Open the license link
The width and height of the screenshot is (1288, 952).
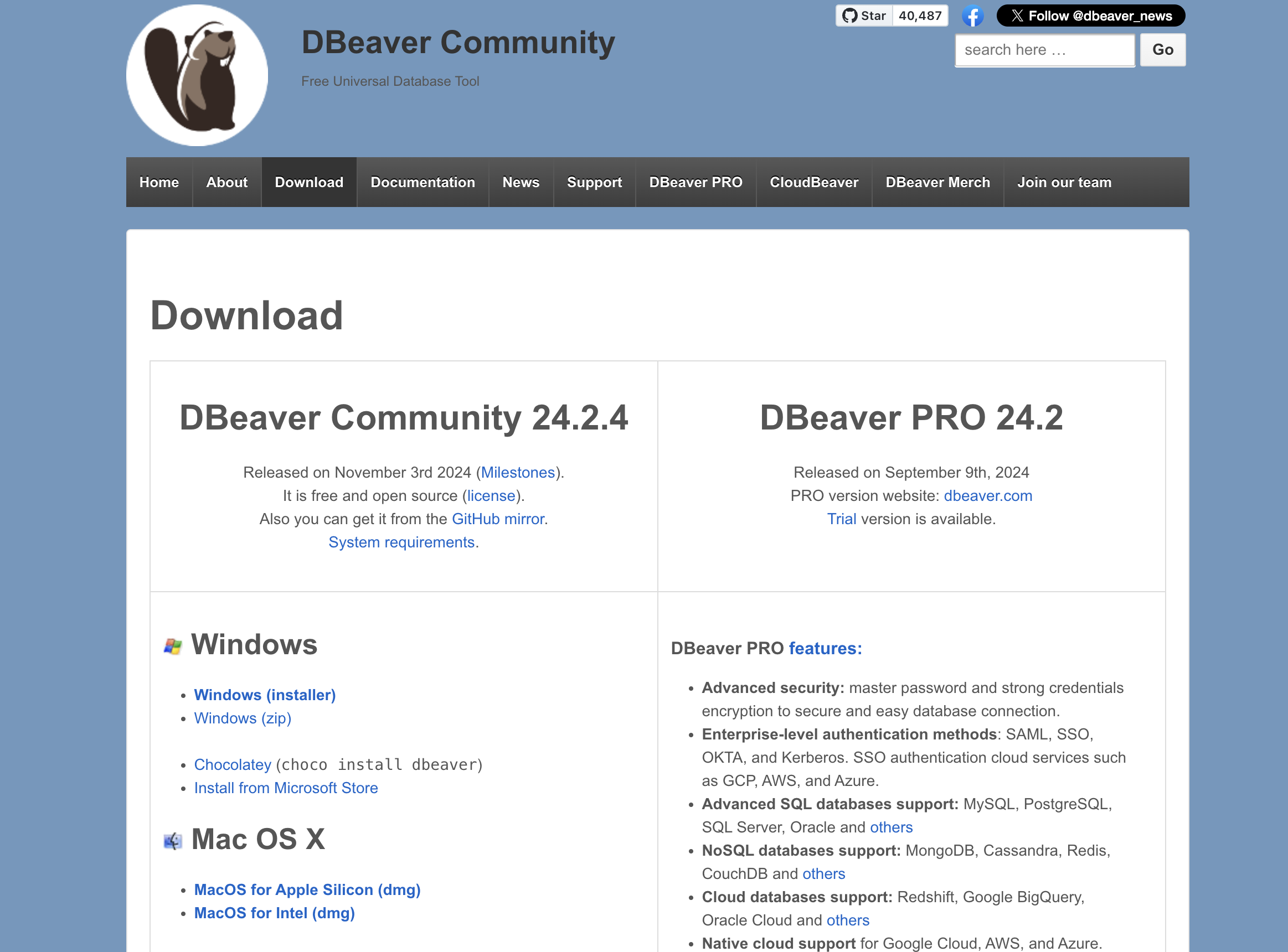point(491,495)
